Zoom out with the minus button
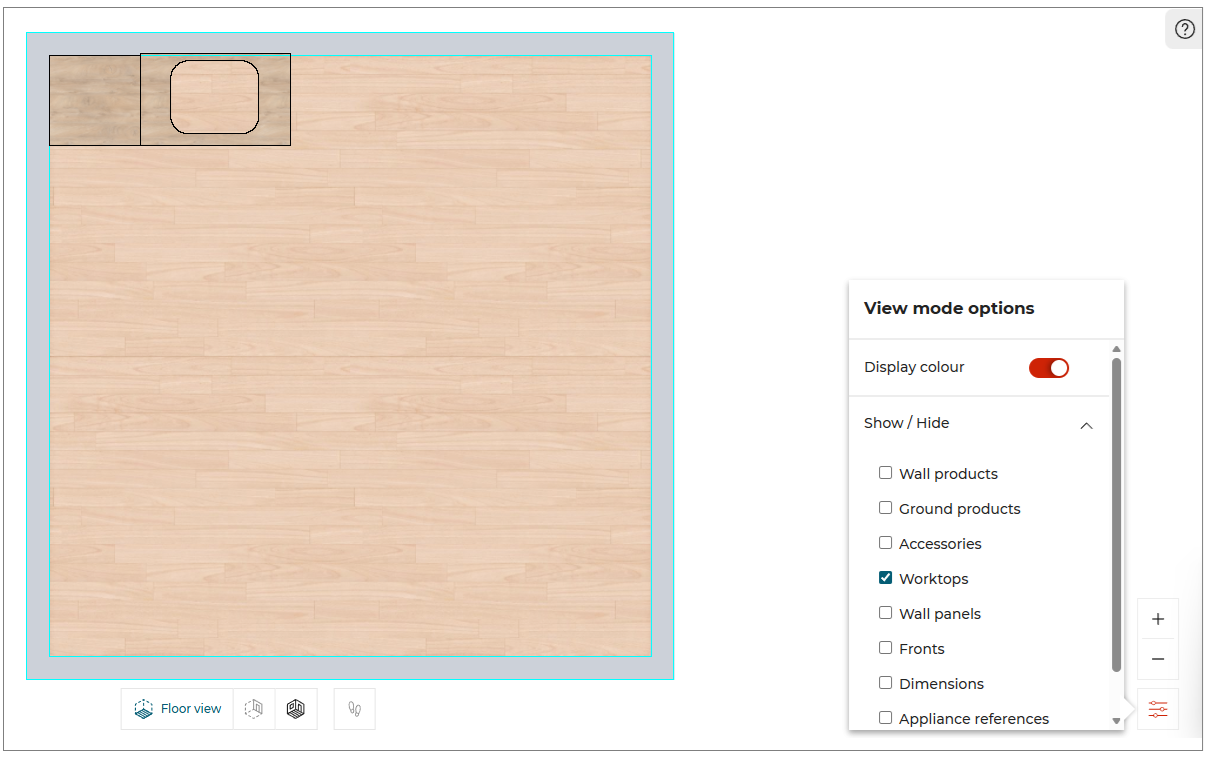Screen dimensions: 1210x757 (1158, 659)
